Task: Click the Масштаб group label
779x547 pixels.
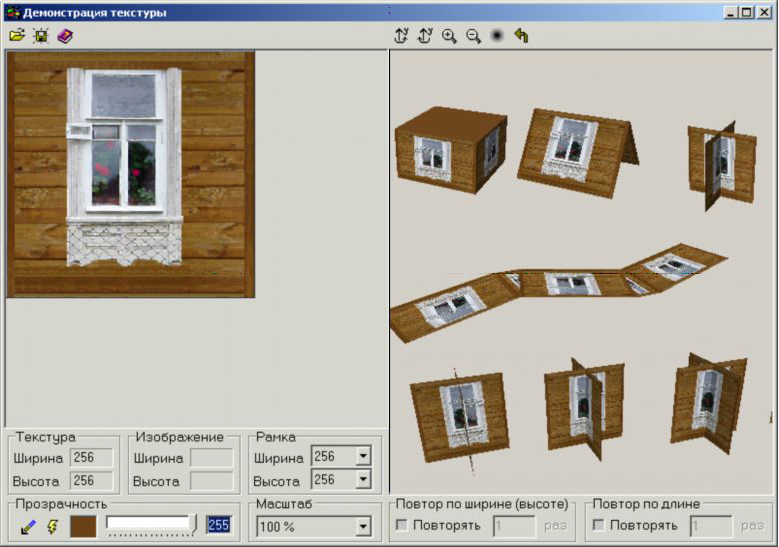Action: click(x=284, y=504)
